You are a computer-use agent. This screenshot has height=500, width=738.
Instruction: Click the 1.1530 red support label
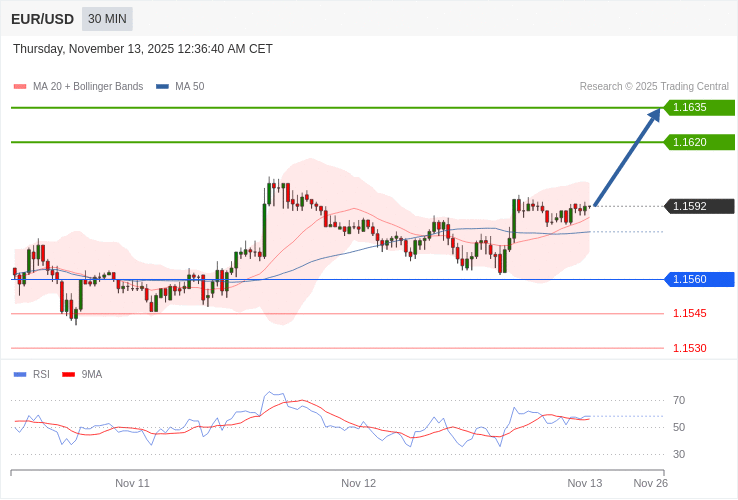pos(689,348)
